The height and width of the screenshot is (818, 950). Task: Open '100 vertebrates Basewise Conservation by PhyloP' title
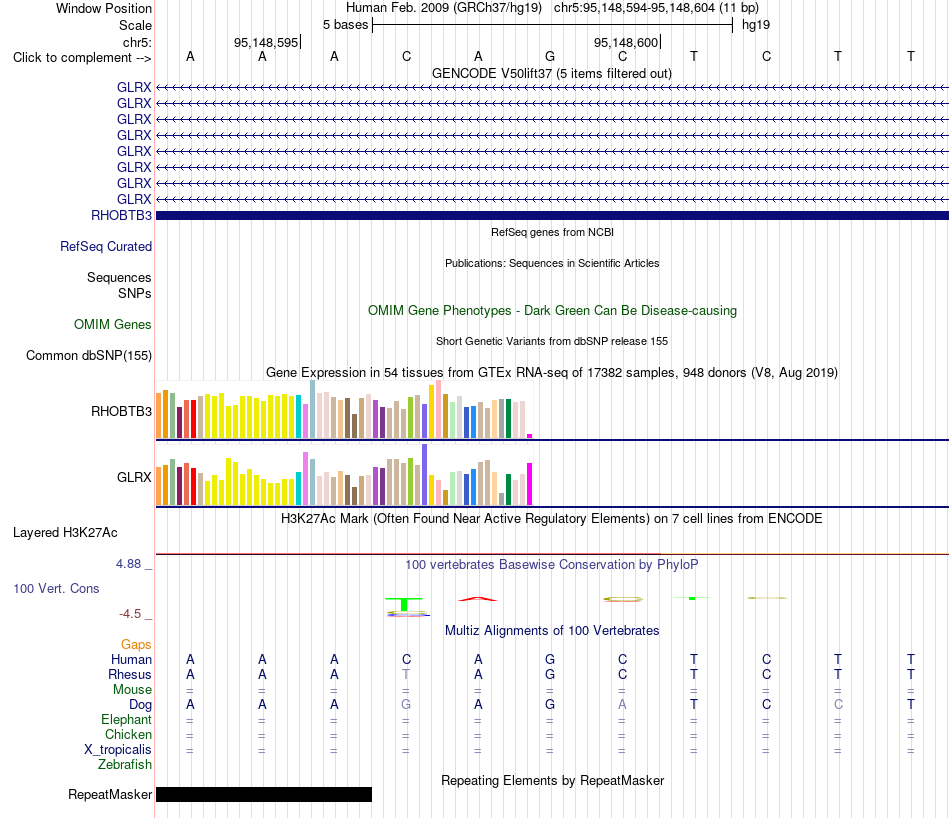click(x=552, y=565)
